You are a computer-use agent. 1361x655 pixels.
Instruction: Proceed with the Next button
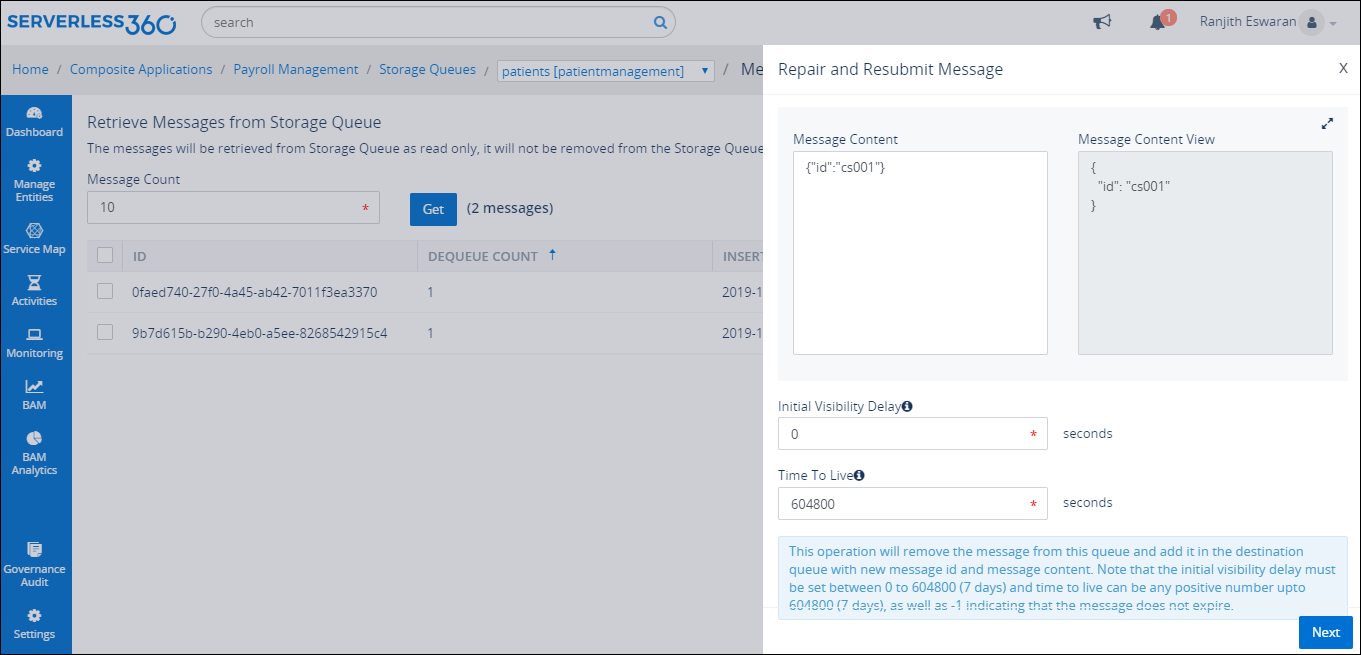point(1325,632)
